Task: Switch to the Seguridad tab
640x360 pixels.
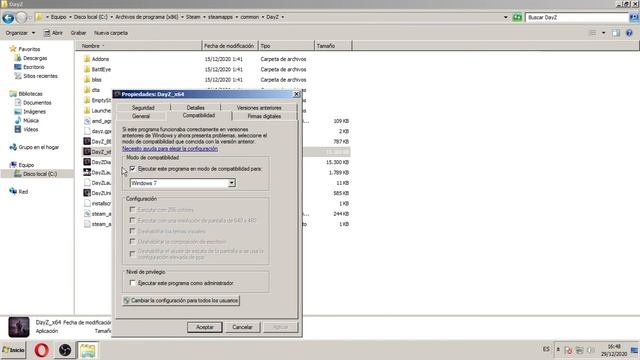Action: [143, 108]
